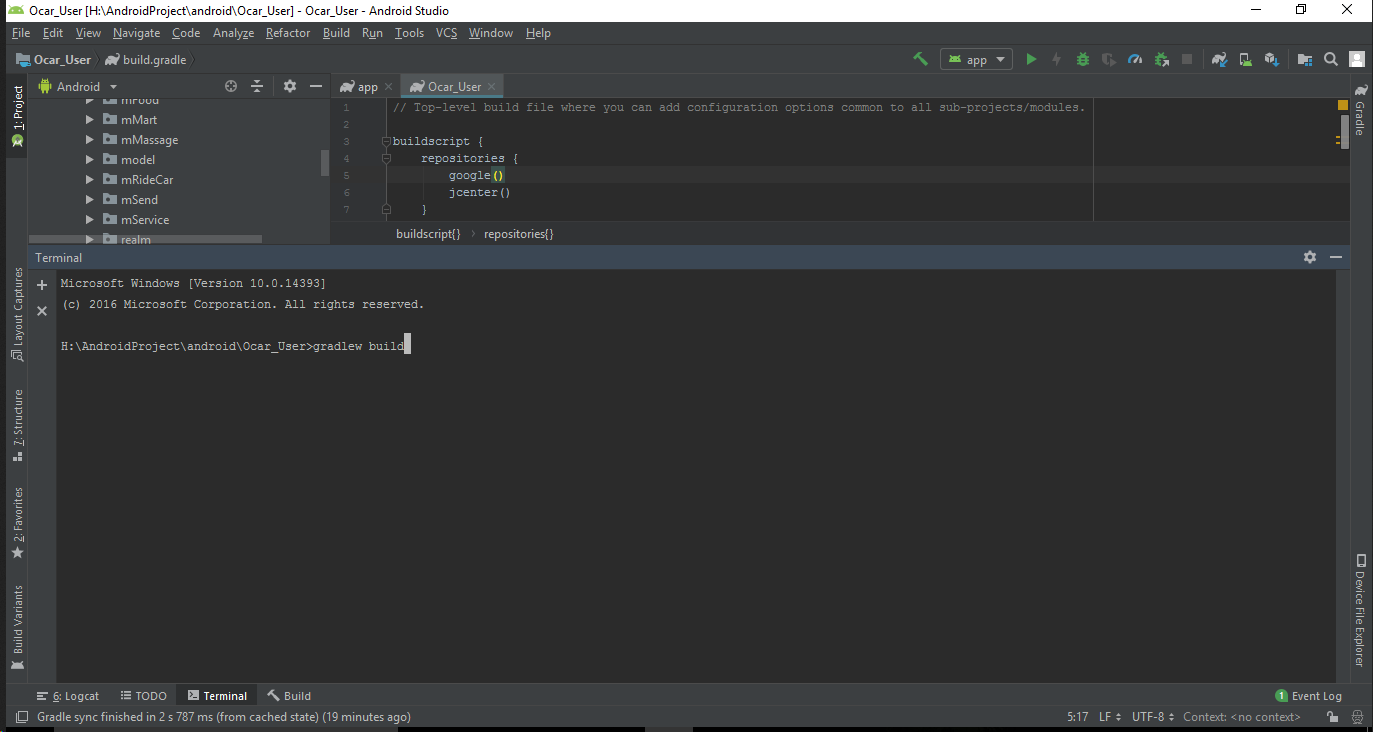The image size is (1373, 732).
Task: Close the Ocar_User editor tab
Action: pyautogui.click(x=491, y=87)
